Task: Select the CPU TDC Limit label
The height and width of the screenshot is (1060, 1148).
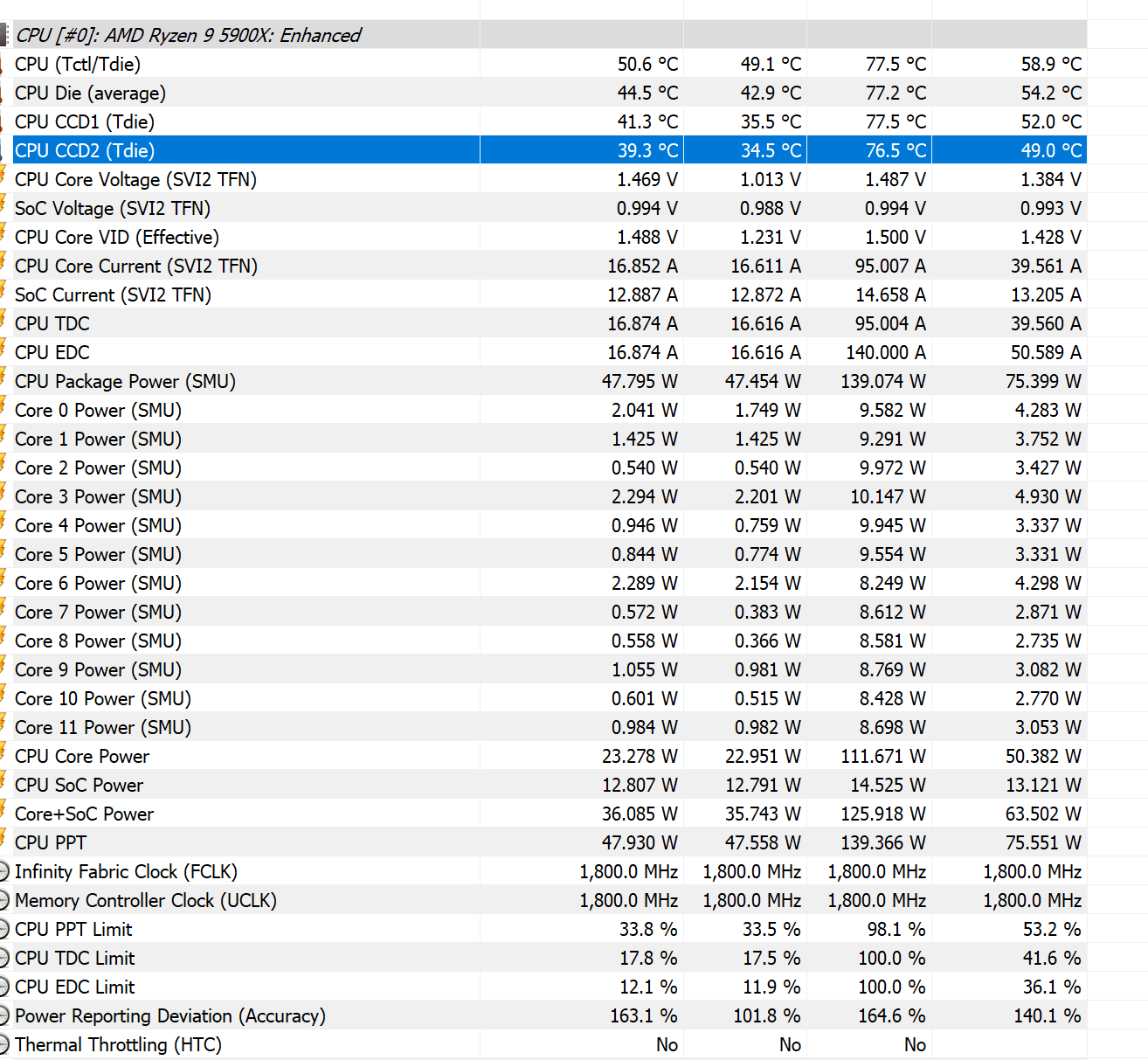Action: pyautogui.click(x=75, y=958)
